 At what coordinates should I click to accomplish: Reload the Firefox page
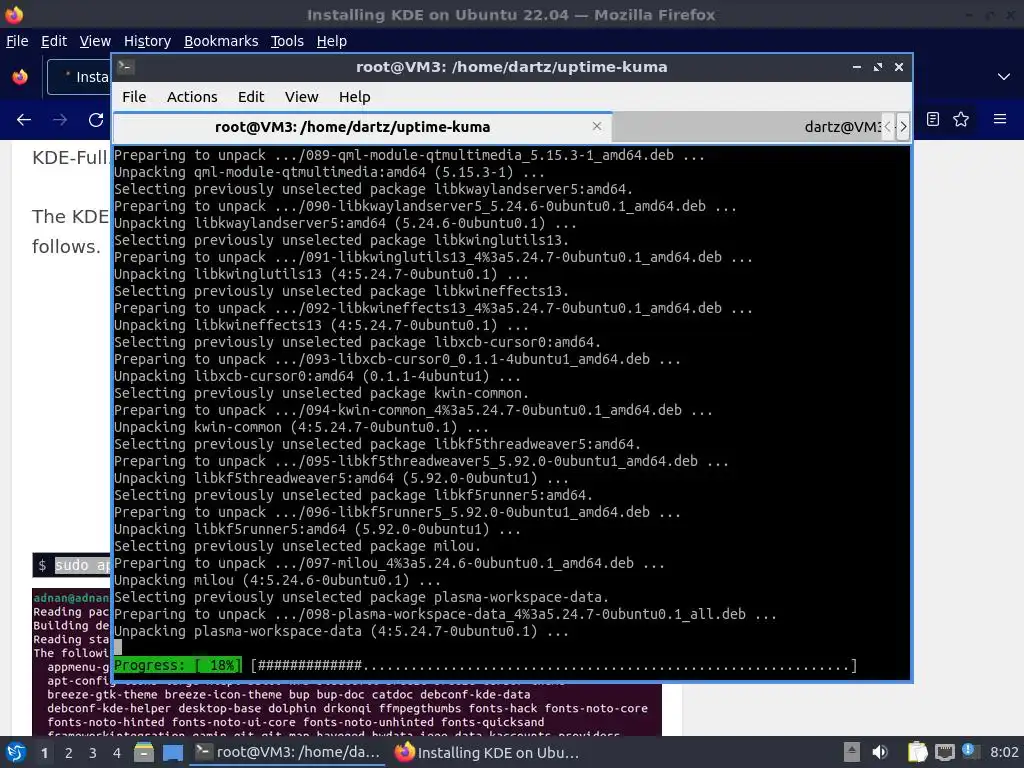click(96, 120)
